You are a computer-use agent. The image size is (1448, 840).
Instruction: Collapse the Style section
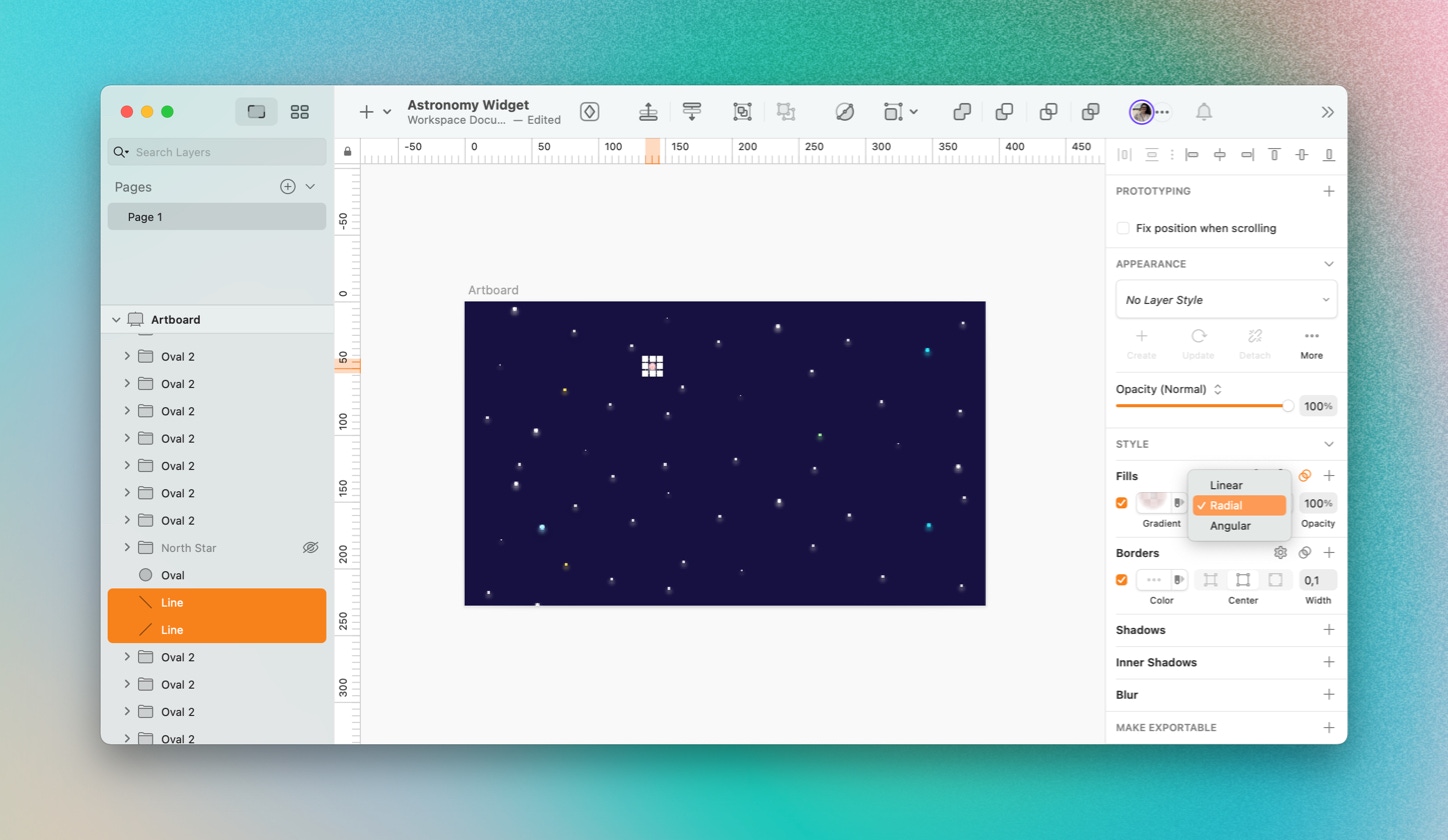1329,444
